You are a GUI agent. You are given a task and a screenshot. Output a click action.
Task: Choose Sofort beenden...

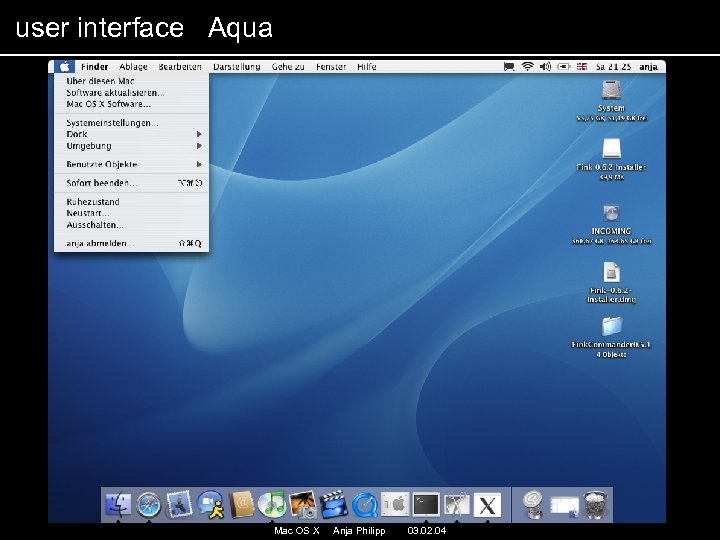click(131, 183)
